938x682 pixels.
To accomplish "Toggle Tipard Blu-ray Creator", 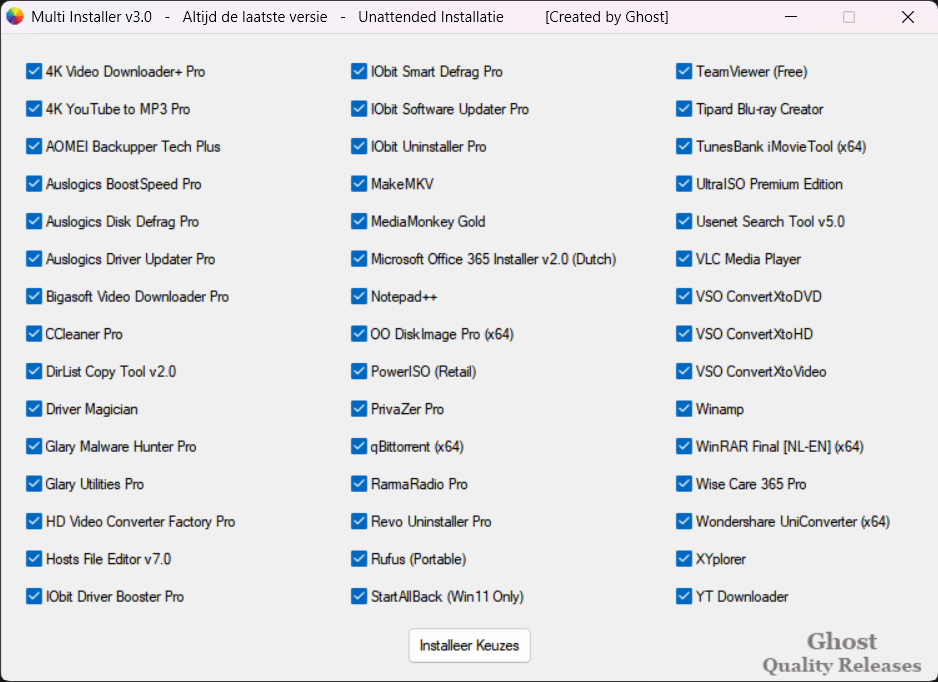I will click(x=684, y=109).
